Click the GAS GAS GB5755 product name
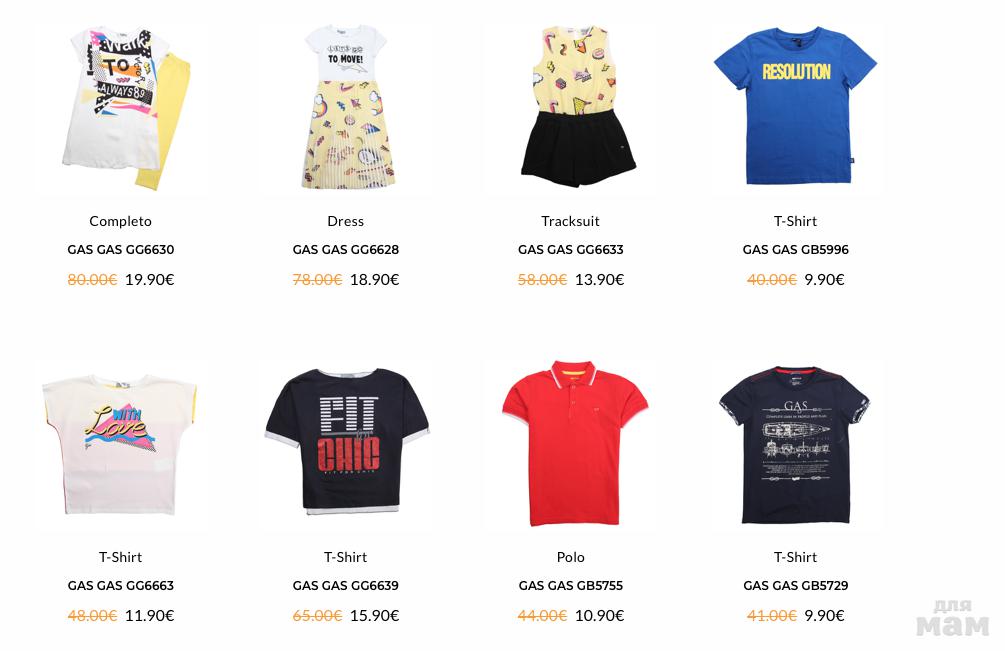The height and width of the screenshot is (651, 1005). [570, 586]
